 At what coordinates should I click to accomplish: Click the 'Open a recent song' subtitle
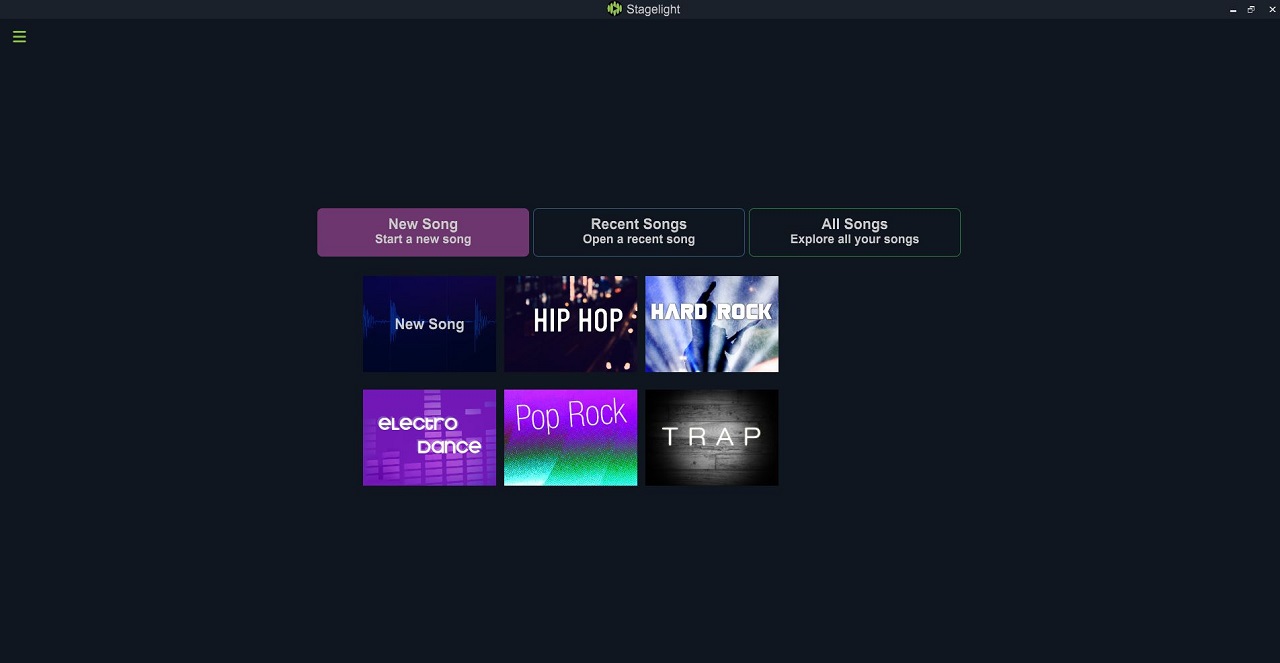click(x=639, y=240)
